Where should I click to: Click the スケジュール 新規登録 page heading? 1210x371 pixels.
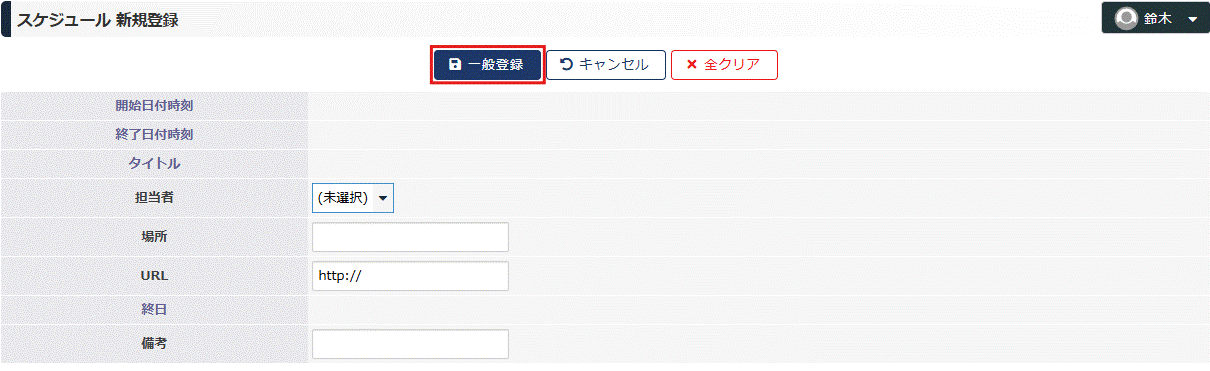[98, 20]
